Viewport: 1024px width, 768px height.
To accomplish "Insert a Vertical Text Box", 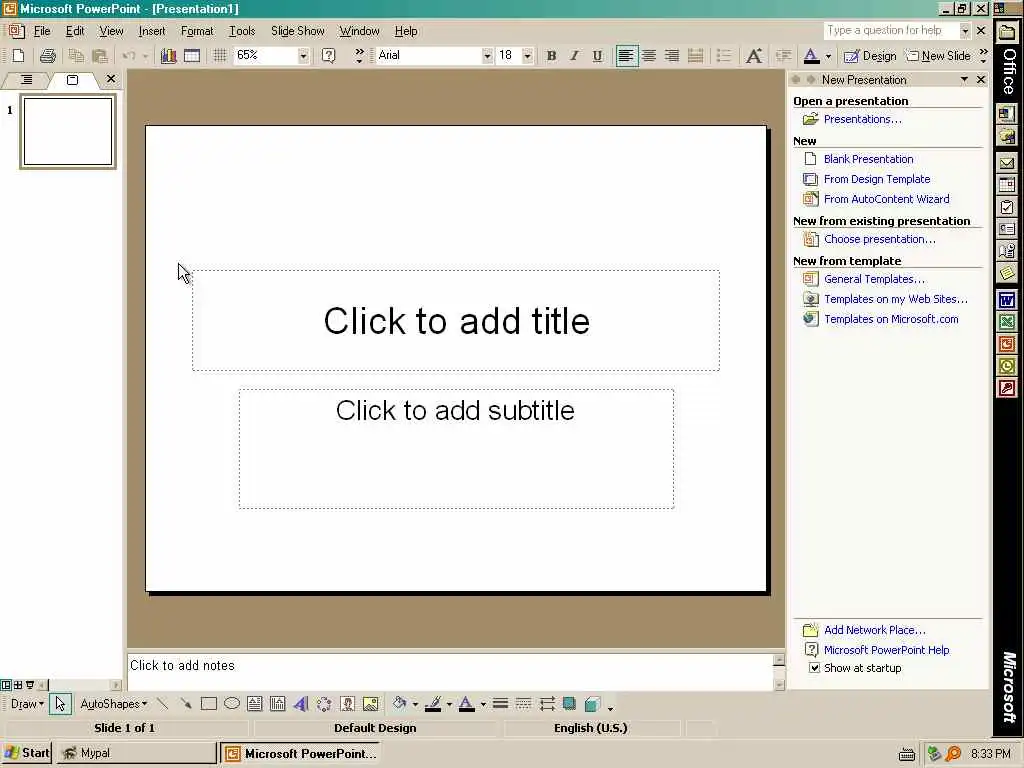I will point(278,704).
